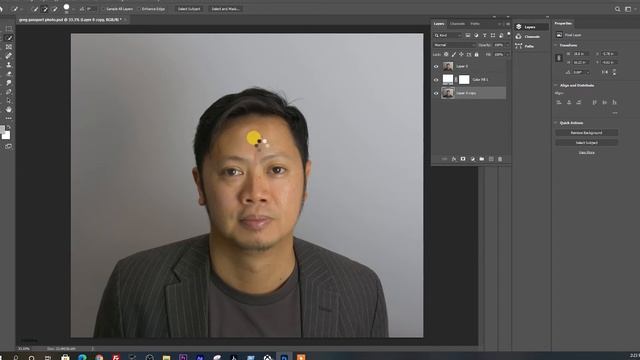Toggle lock image pixels brush icon
The image size is (640, 360).
click(453, 54)
